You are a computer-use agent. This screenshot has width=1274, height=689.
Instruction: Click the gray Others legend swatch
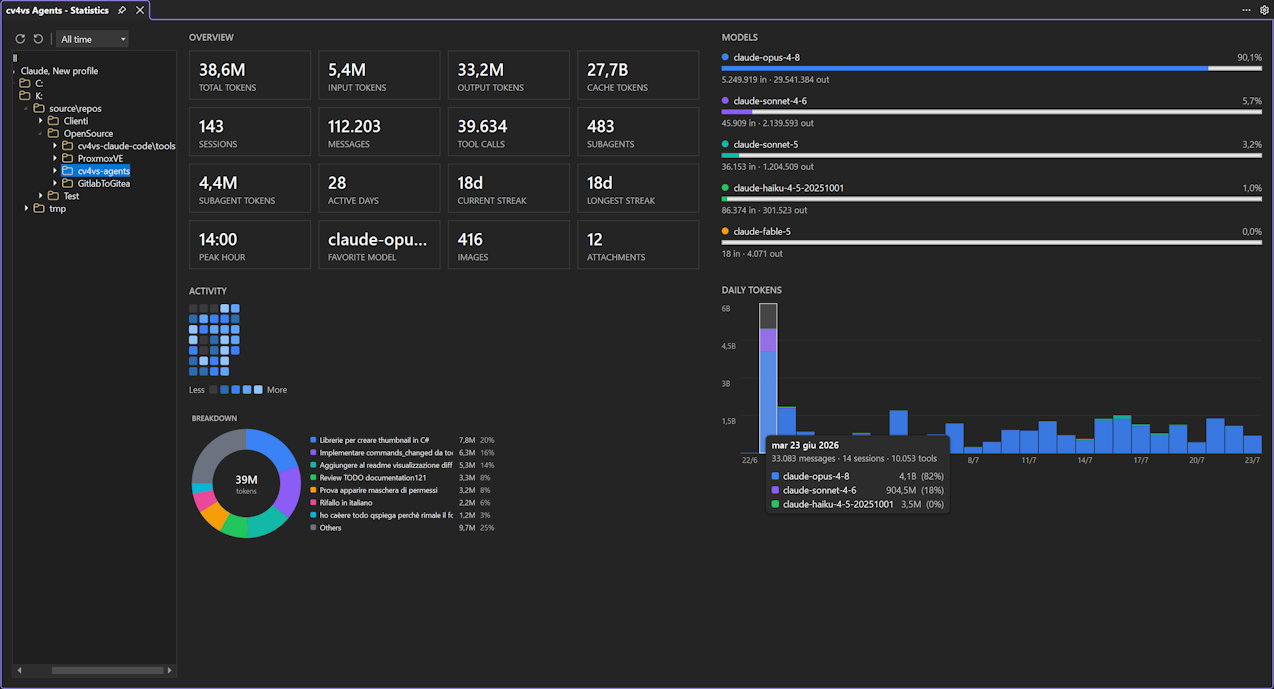(x=313, y=528)
